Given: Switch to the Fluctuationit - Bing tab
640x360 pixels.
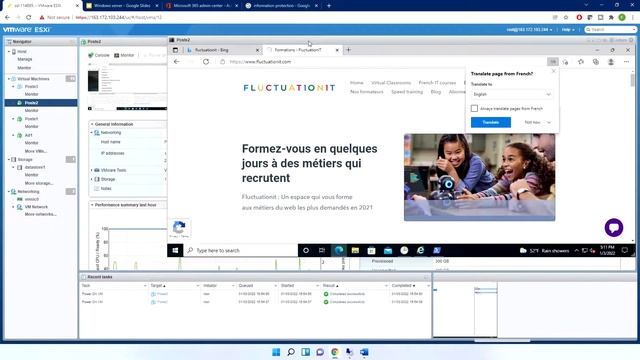Looking at the screenshot, I should pyautogui.click(x=211, y=50).
